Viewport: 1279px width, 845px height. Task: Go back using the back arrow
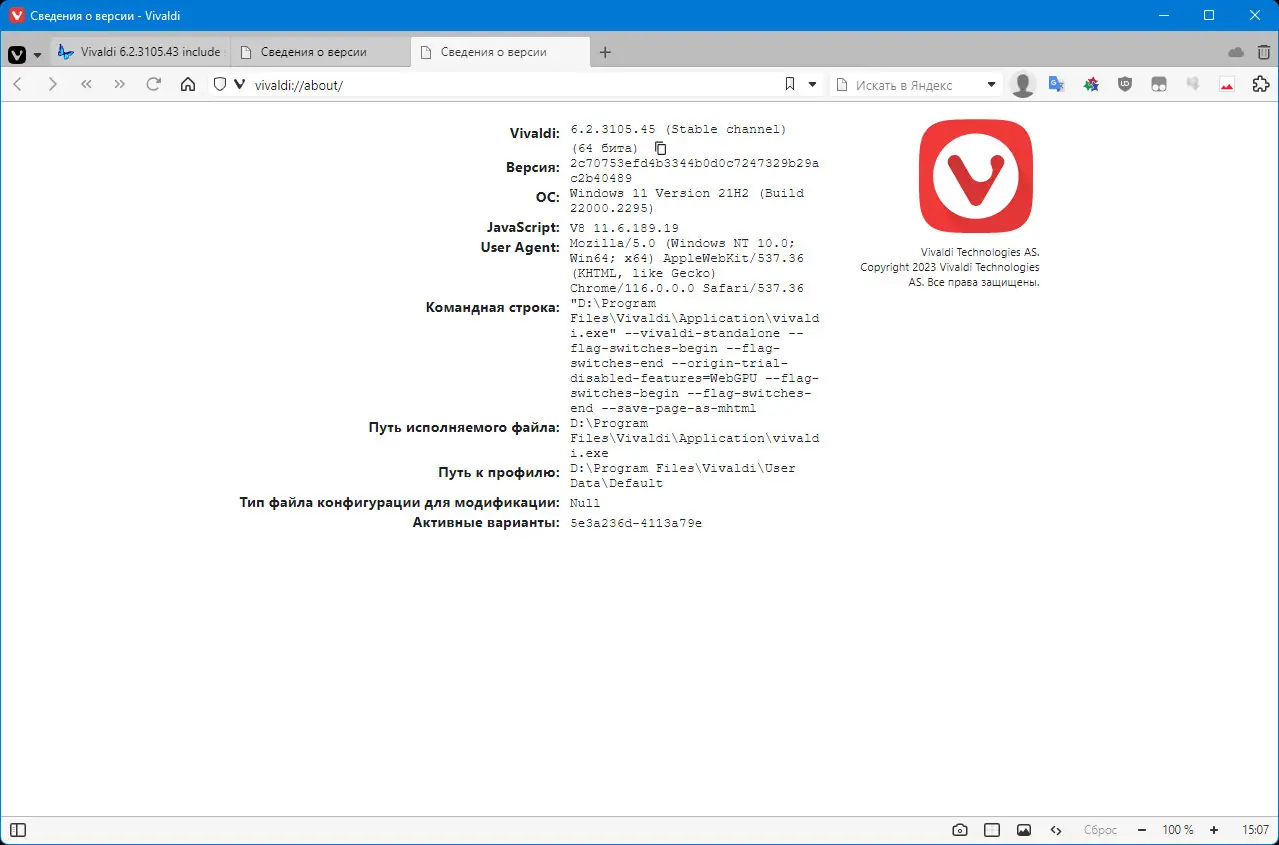(18, 85)
